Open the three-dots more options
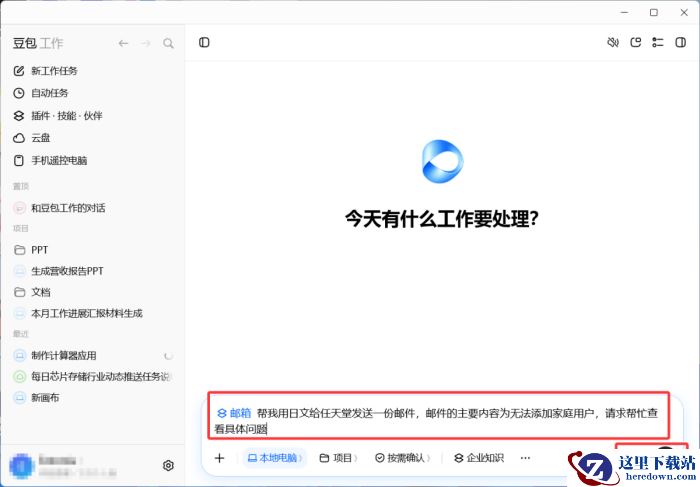This screenshot has height=487, width=700. (525, 458)
